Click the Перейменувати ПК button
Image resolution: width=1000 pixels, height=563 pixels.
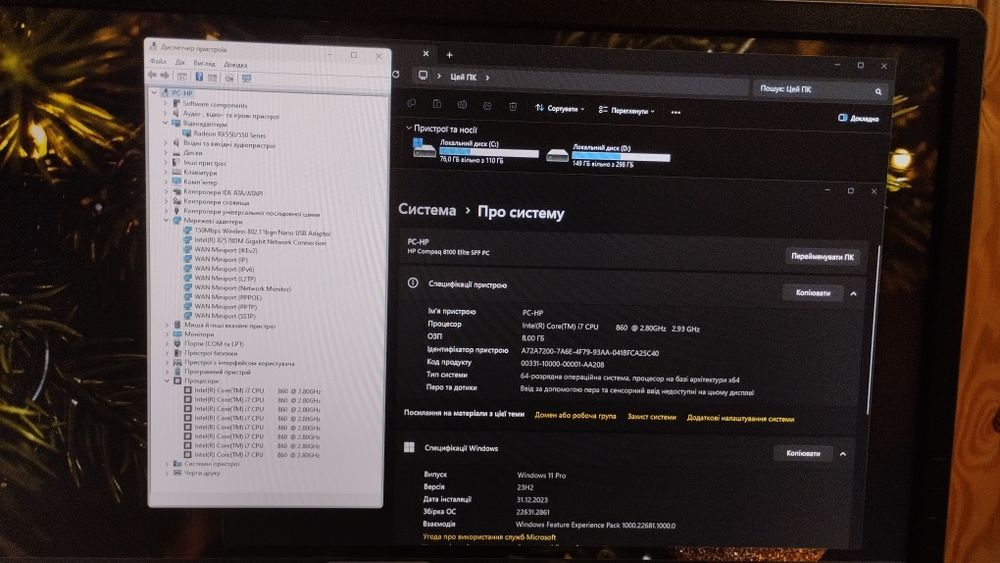click(822, 256)
